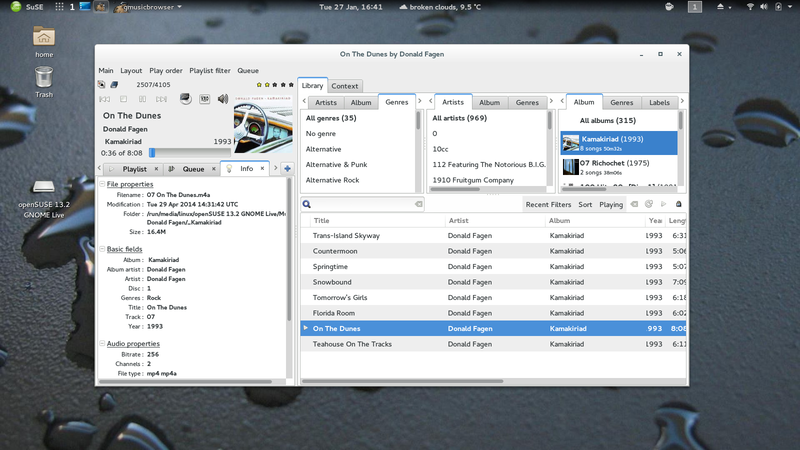Select the song Teahouse On The Tracks
Image resolution: width=800 pixels, height=450 pixels.
pyautogui.click(x=493, y=344)
